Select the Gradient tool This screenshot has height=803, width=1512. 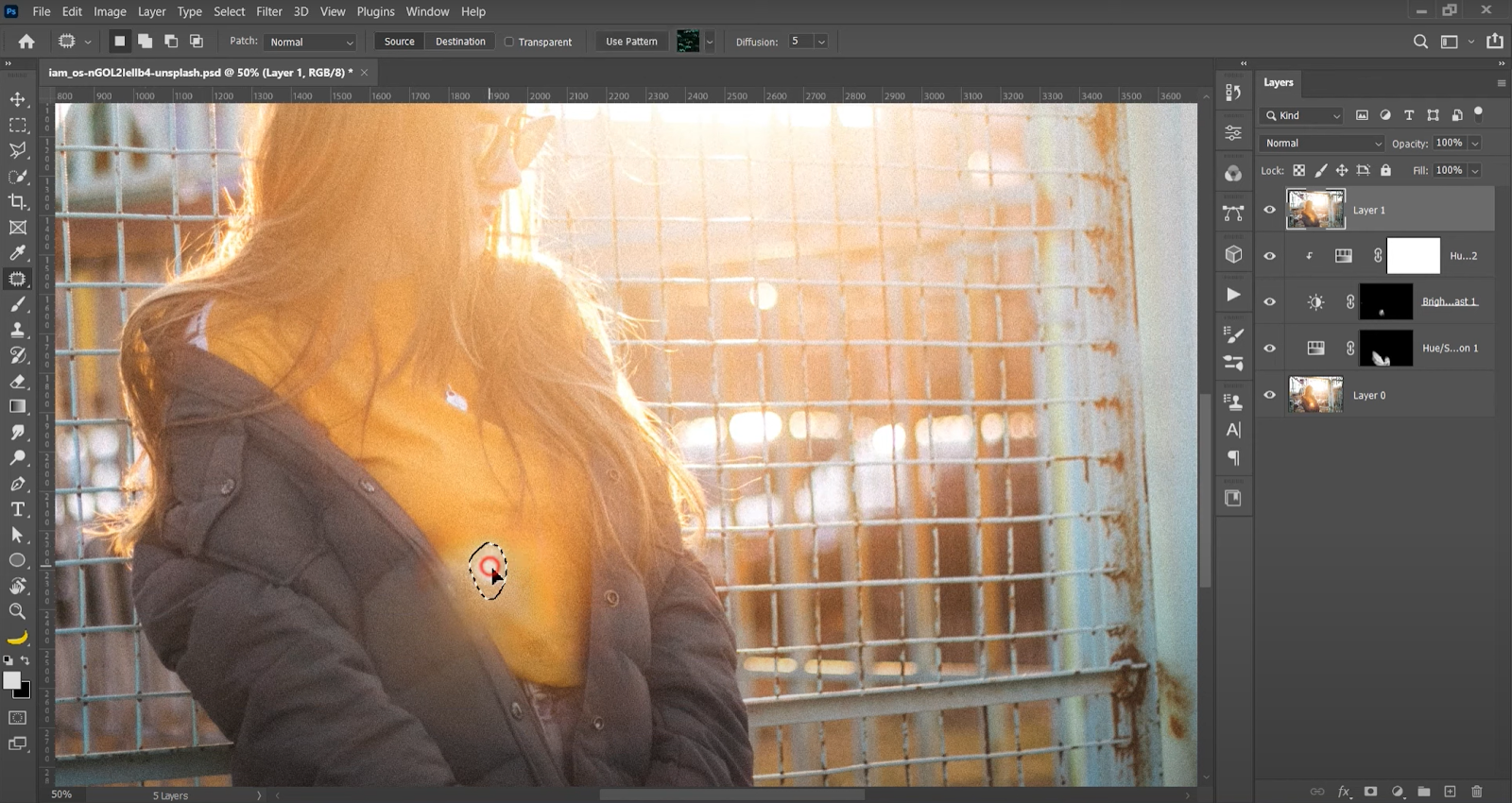click(x=18, y=407)
